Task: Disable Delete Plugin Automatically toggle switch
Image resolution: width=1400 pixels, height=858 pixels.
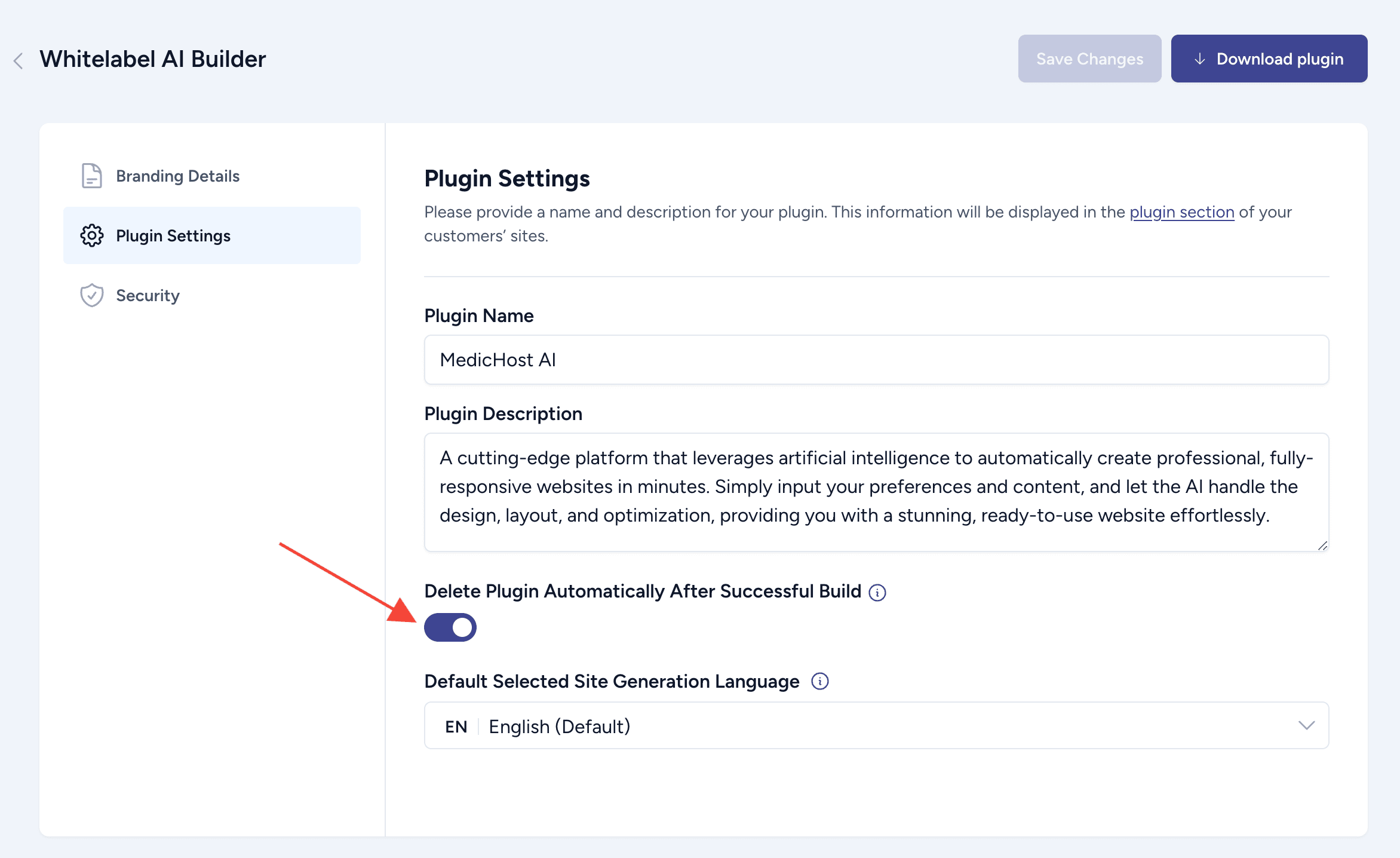Action: pos(450,627)
